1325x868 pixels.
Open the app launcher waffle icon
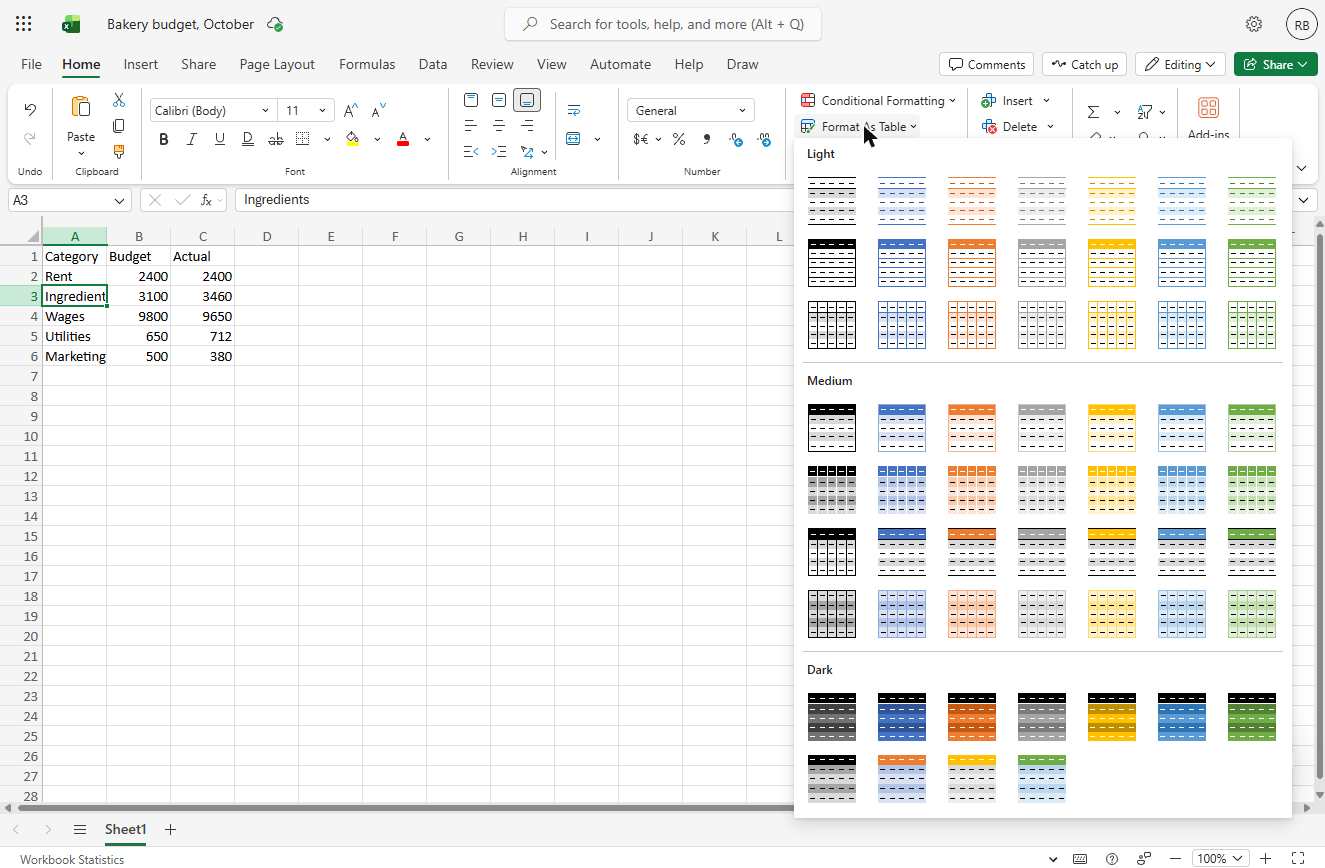pyautogui.click(x=24, y=24)
